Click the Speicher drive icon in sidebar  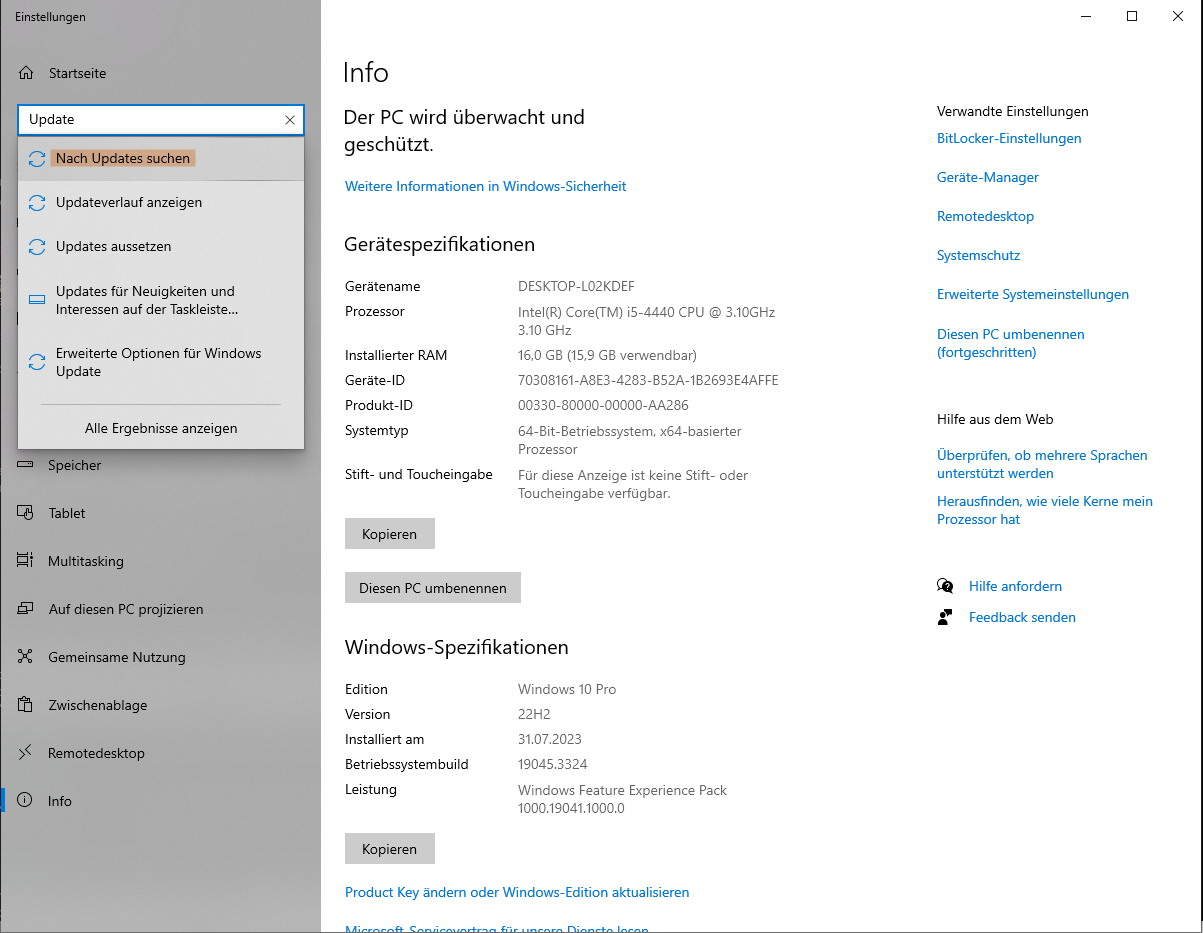coord(27,465)
